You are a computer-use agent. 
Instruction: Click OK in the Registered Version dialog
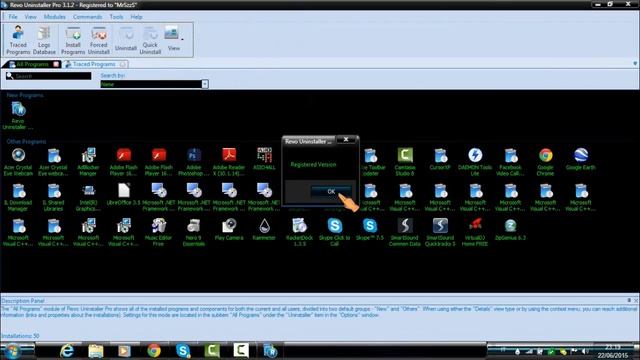[331, 191]
